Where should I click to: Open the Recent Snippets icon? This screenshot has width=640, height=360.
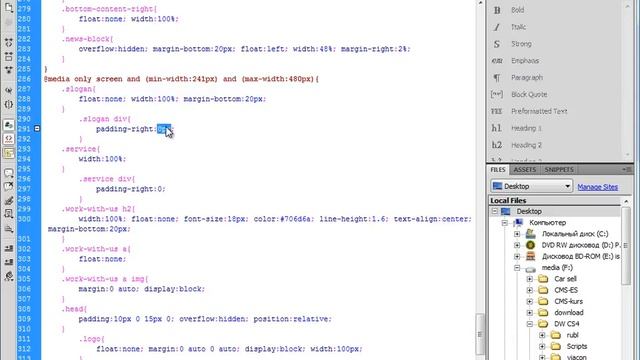[9, 214]
